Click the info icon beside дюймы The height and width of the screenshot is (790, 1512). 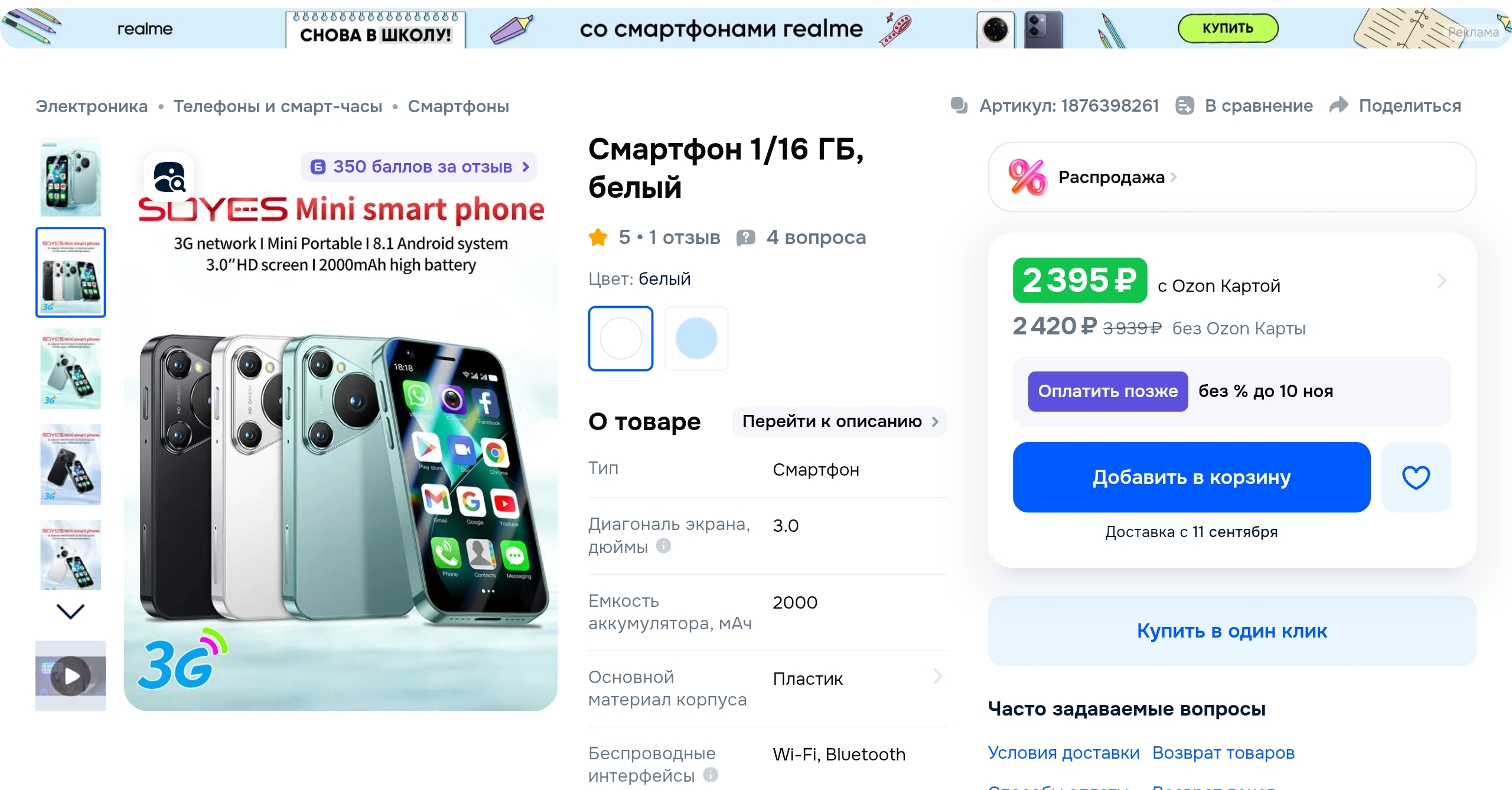point(663,545)
